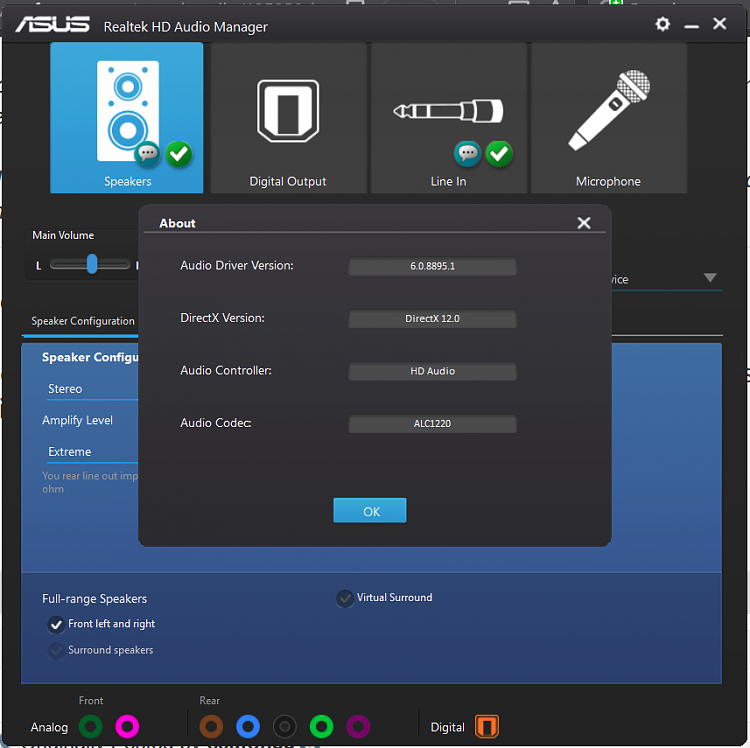Click the DirectX 12.0 version field
Viewport: 750px width, 748px height.
pyautogui.click(x=432, y=319)
